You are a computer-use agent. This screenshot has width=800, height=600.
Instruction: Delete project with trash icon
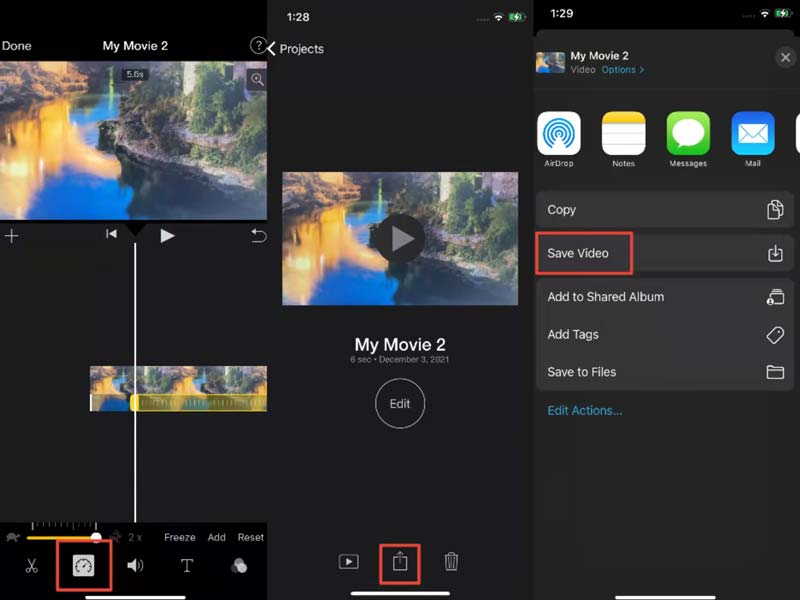[x=451, y=562]
